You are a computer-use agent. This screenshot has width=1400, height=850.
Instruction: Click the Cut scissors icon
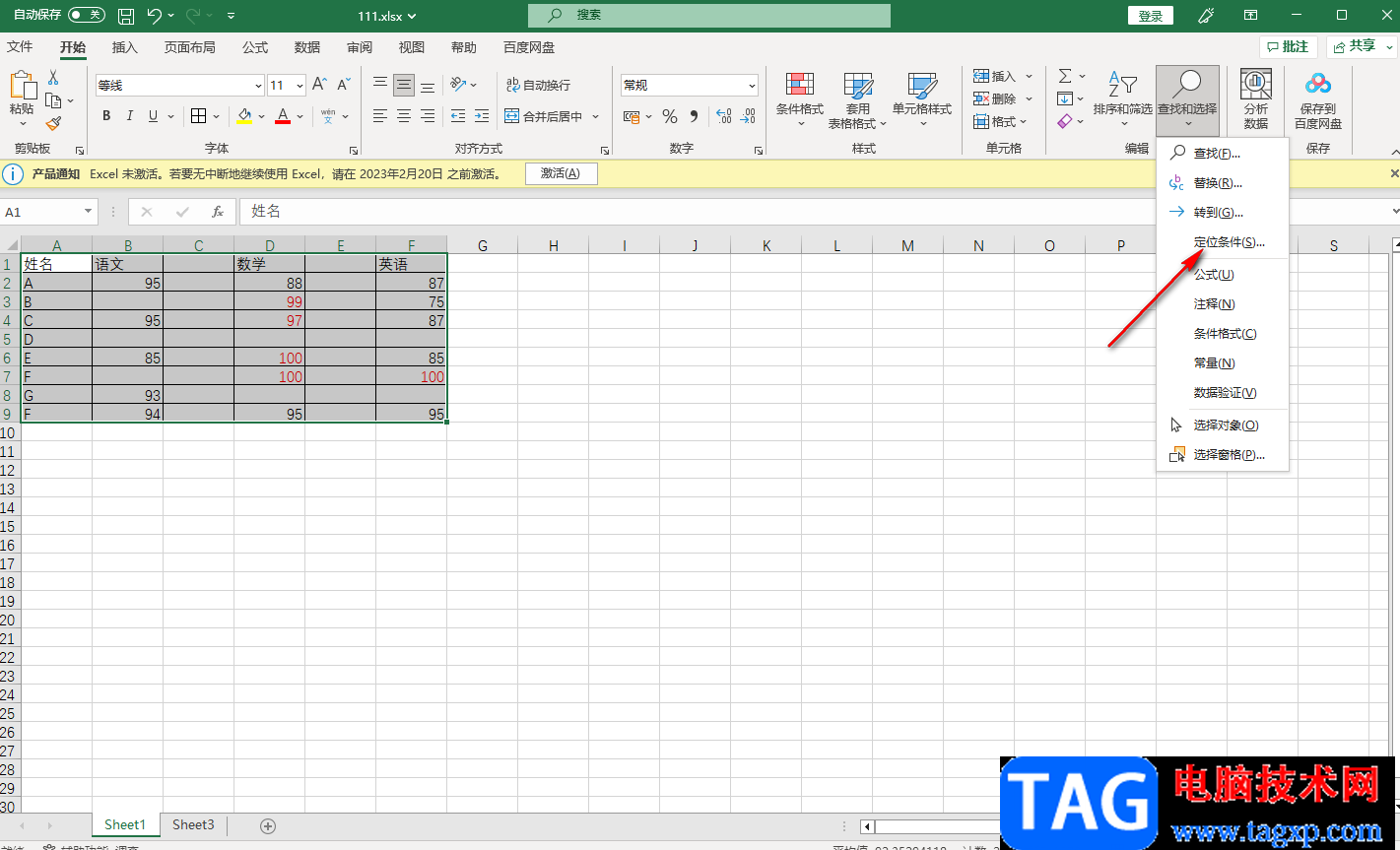53,78
